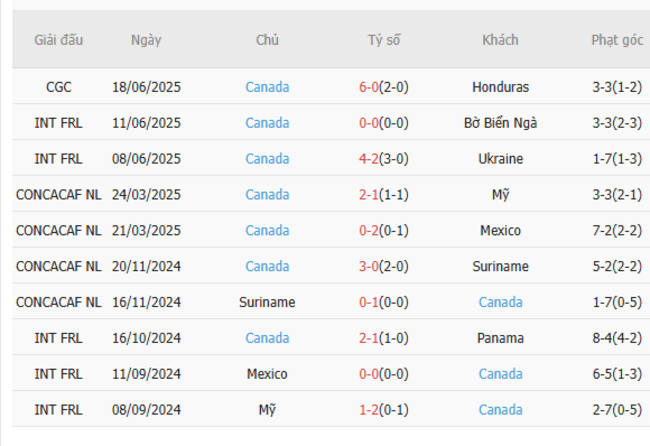Select the Ukraine team name
650x446 pixels.
500,159
